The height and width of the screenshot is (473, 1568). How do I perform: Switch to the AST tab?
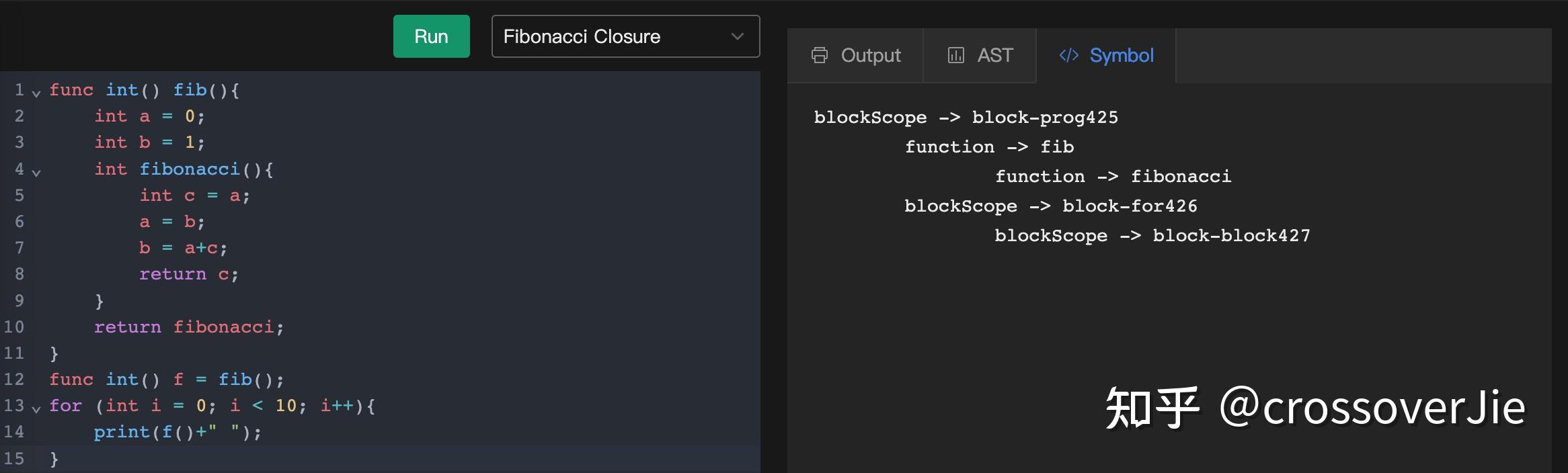pos(980,55)
